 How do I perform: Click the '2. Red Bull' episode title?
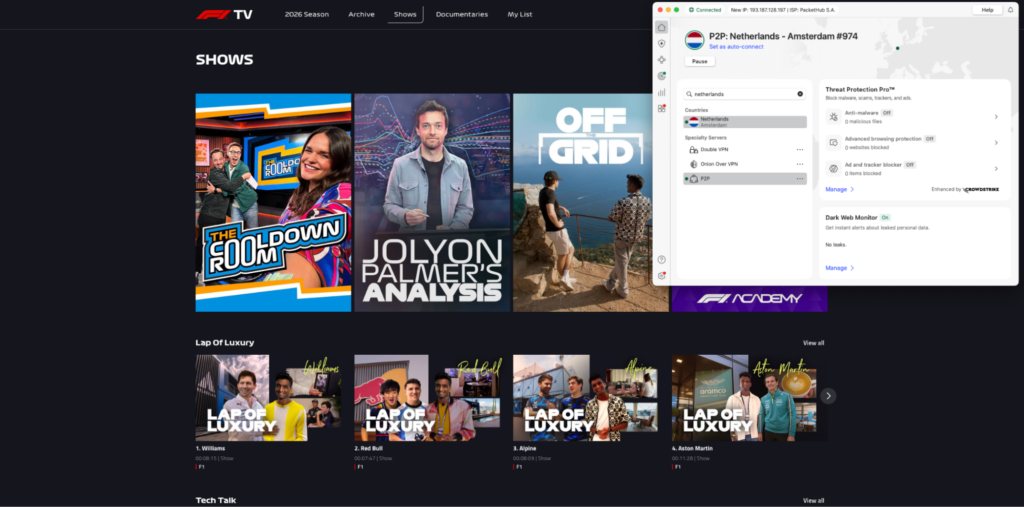tap(369, 449)
